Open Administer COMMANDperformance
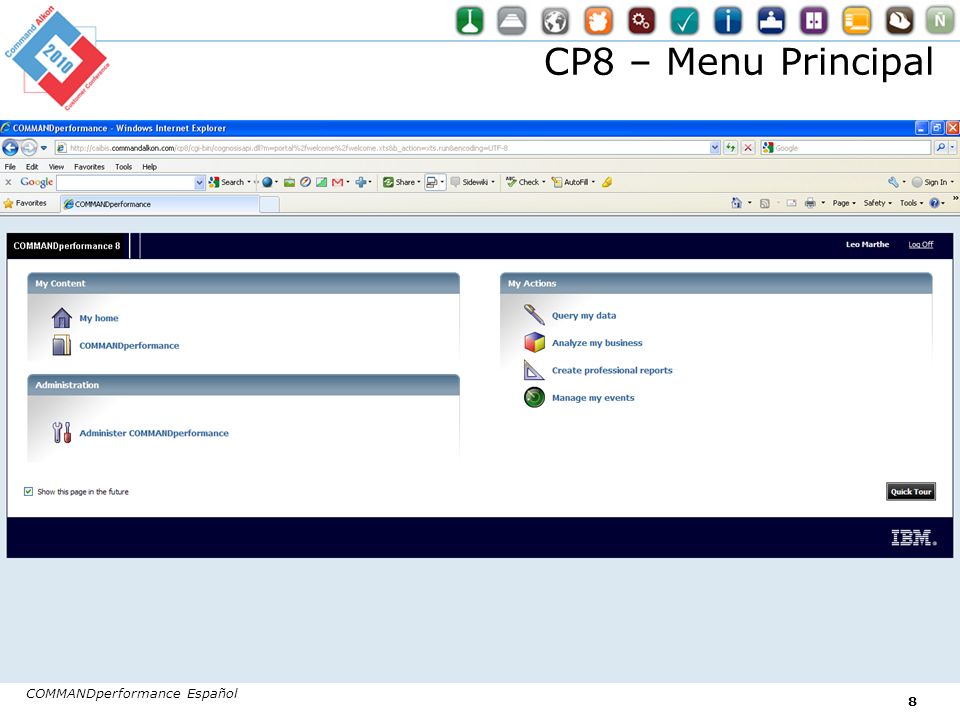 click(x=154, y=433)
